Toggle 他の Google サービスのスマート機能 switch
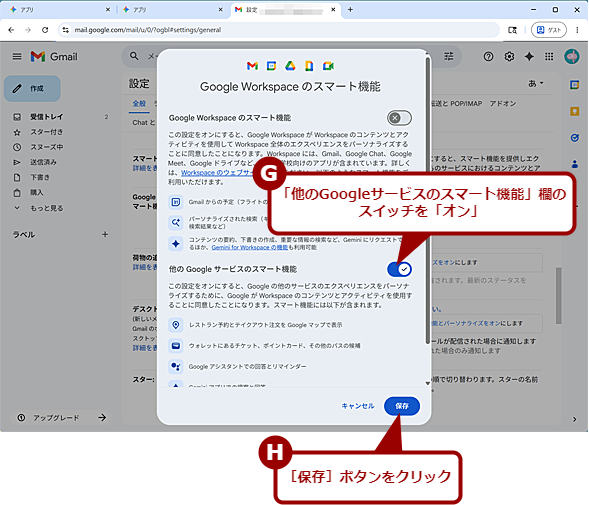Viewport: 589px width, 505px height. point(399,269)
